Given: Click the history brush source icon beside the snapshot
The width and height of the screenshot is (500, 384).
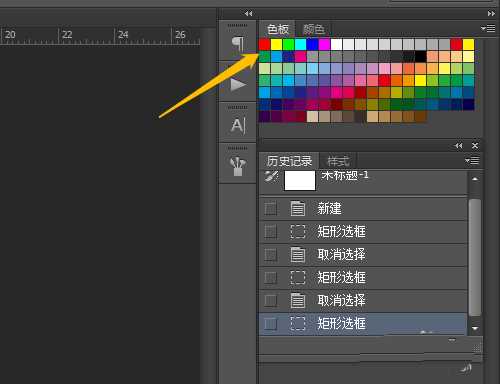Looking at the screenshot, I should tap(271, 177).
